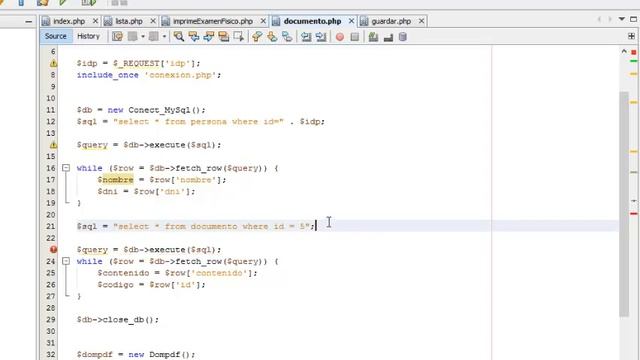
Task: Close the documento.php tab
Action: 351,21
